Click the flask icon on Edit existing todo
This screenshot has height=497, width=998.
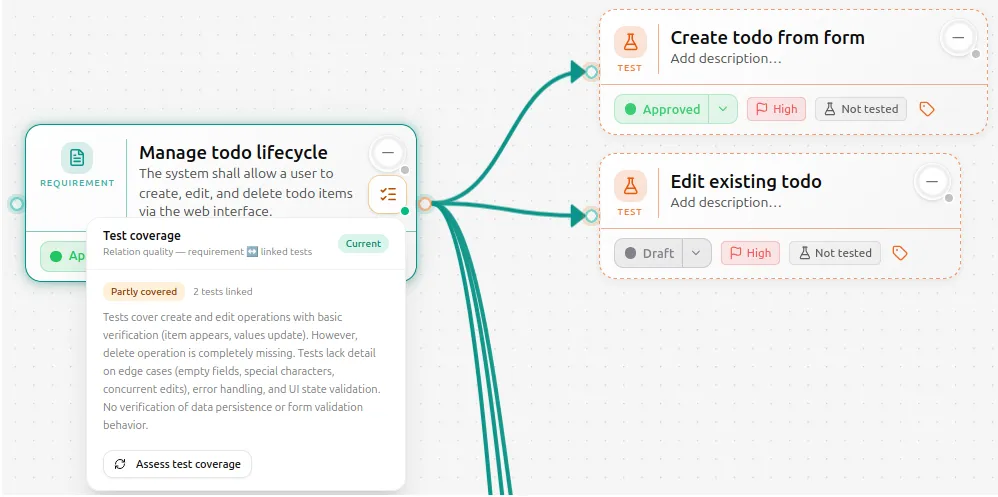pyautogui.click(x=630, y=186)
